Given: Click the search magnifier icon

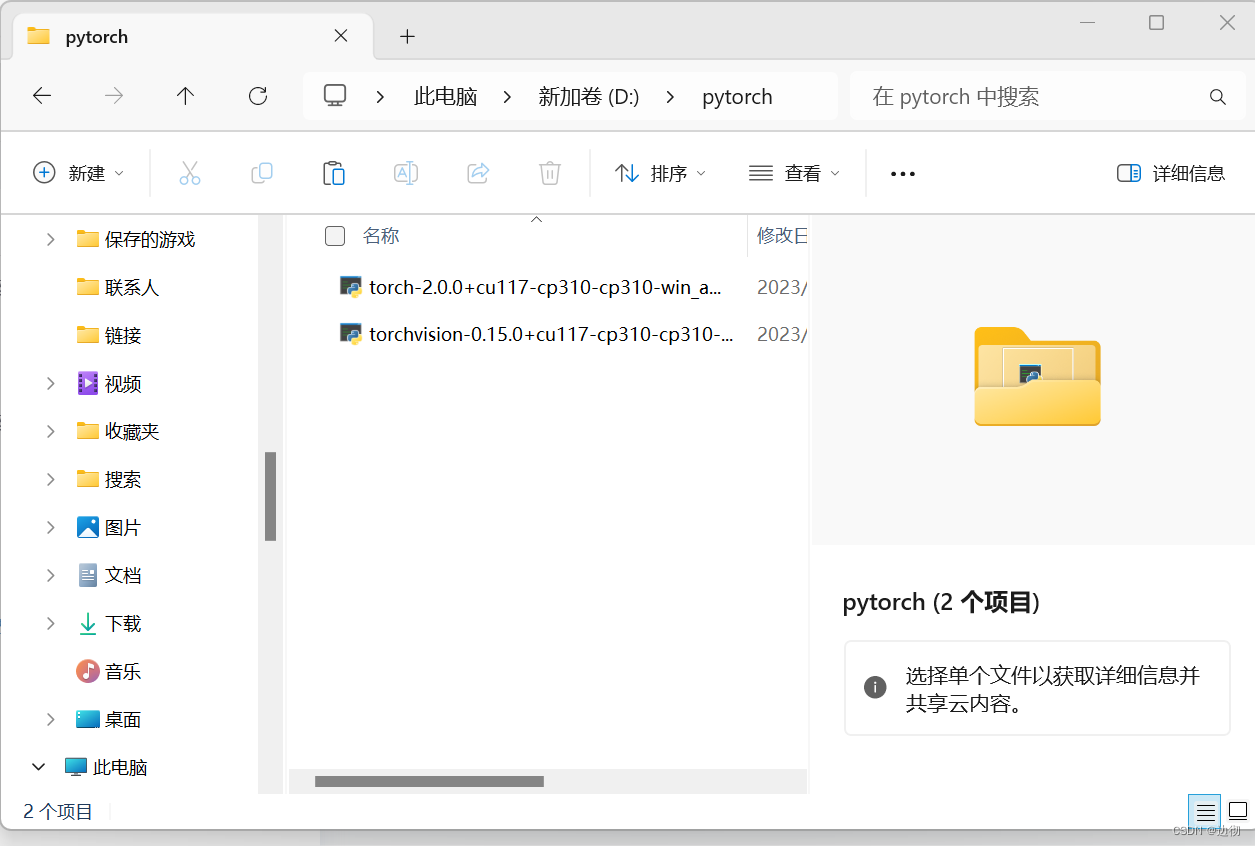Looking at the screenshot, I should click(x=1218, y=97).
